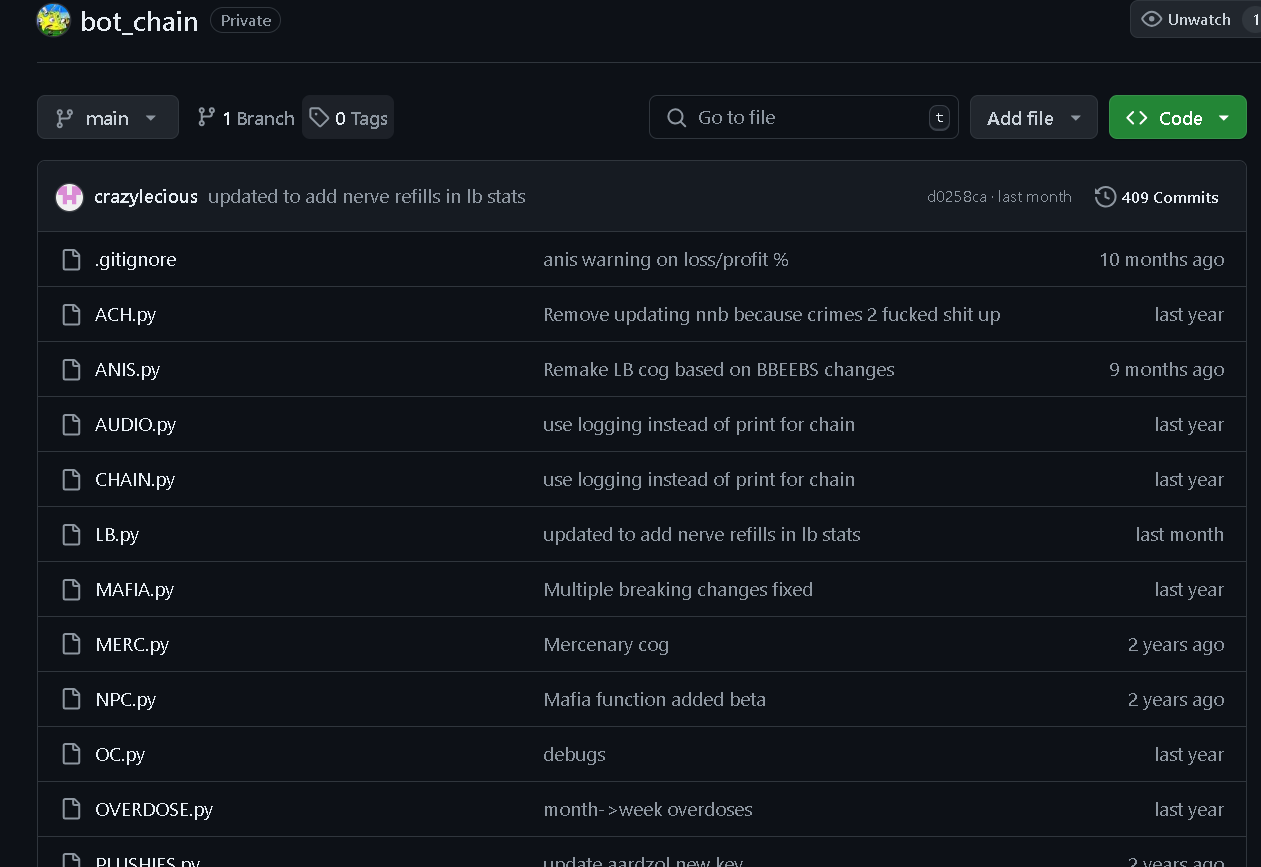Image resolution: width=1261 pixels, height=867 pixels.
Task: Click the Go to file search field
Action: point(804,117)
